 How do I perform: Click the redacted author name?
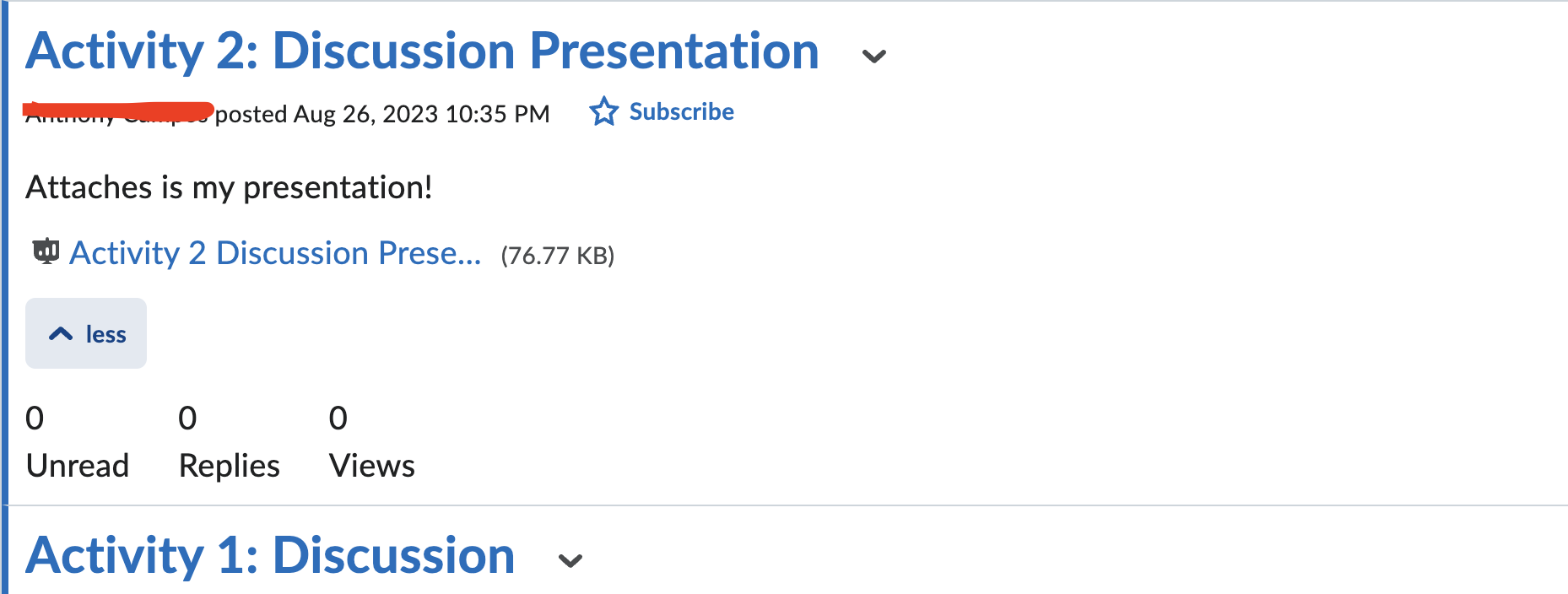[118, 112]
